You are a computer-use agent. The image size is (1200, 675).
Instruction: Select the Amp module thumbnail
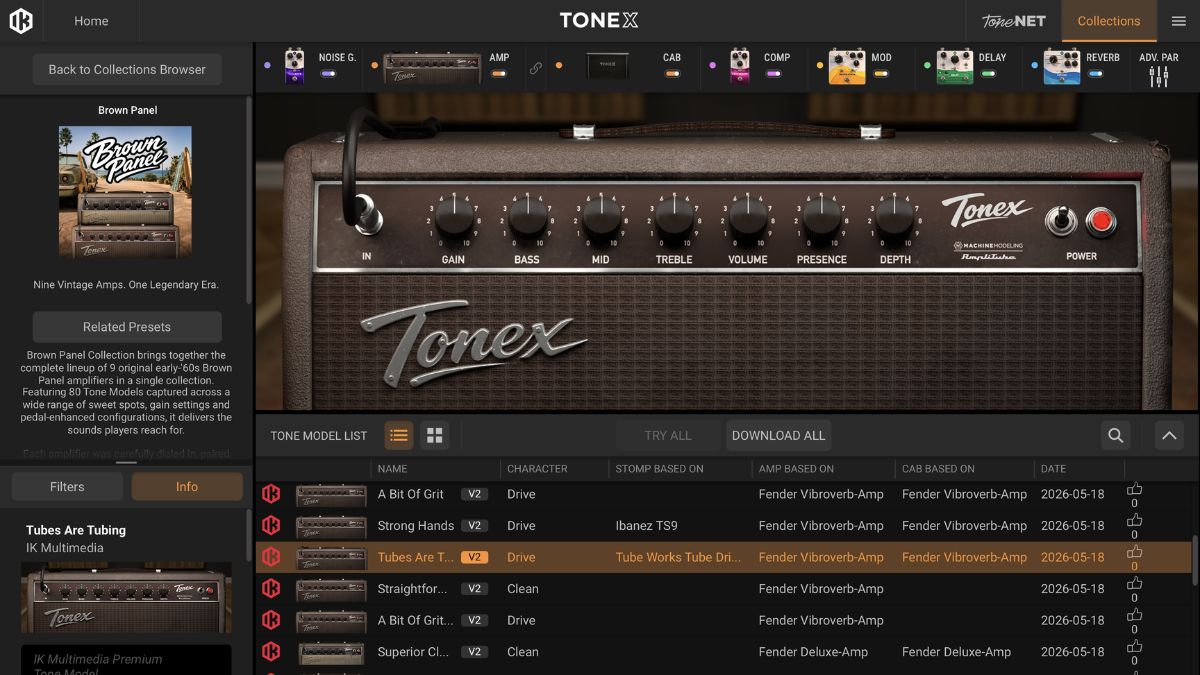coord(432,67)
